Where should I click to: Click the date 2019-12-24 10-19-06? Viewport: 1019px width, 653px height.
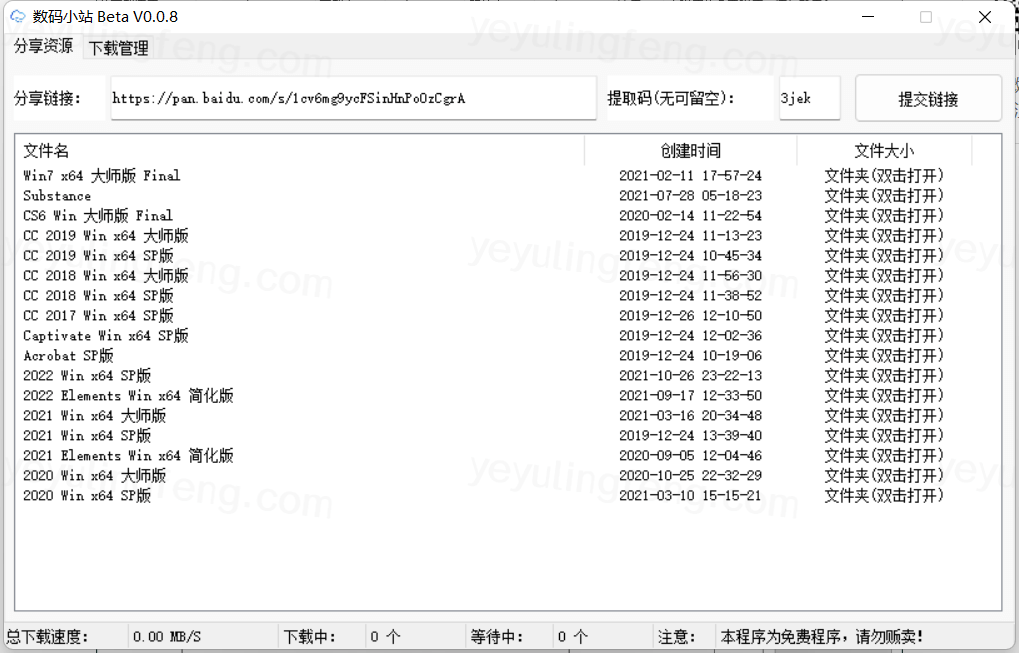click(x=690, y=355)
